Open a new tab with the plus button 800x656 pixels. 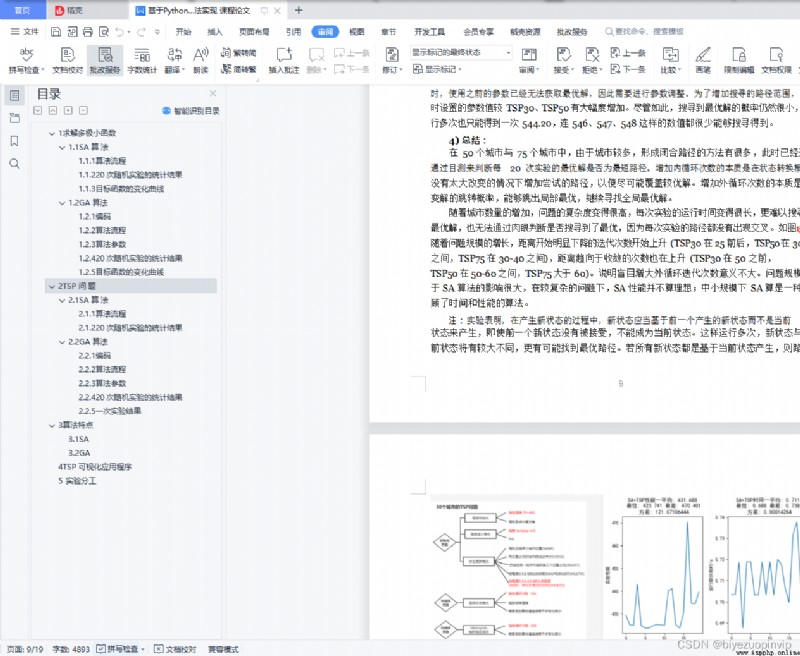(298, 10)
